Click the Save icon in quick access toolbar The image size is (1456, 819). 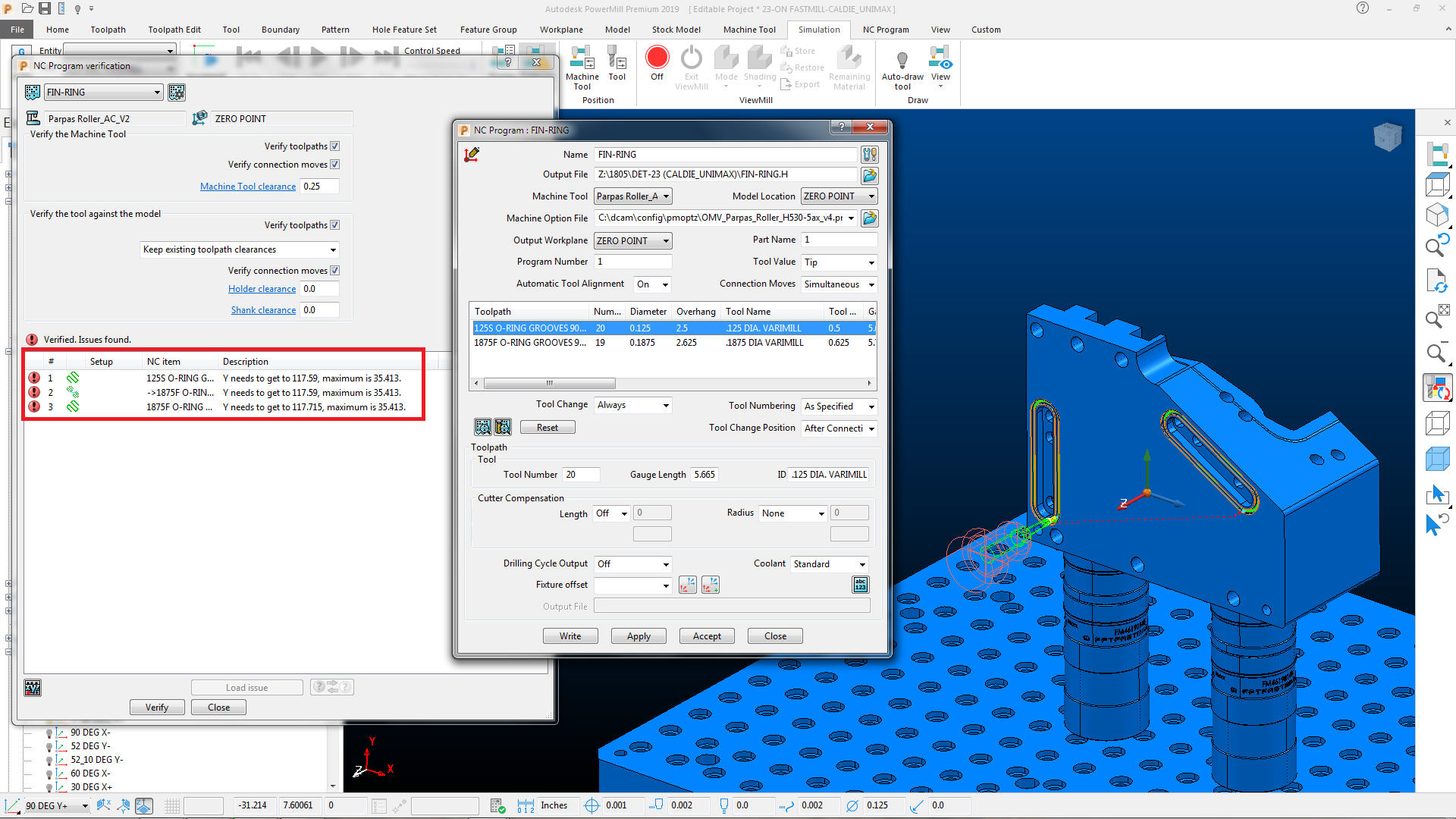pyautogui.click(x=45, y=8)
